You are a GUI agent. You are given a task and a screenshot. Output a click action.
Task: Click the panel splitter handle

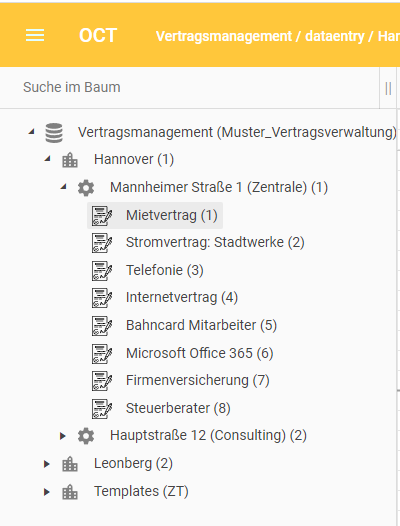tap(388, 89)
